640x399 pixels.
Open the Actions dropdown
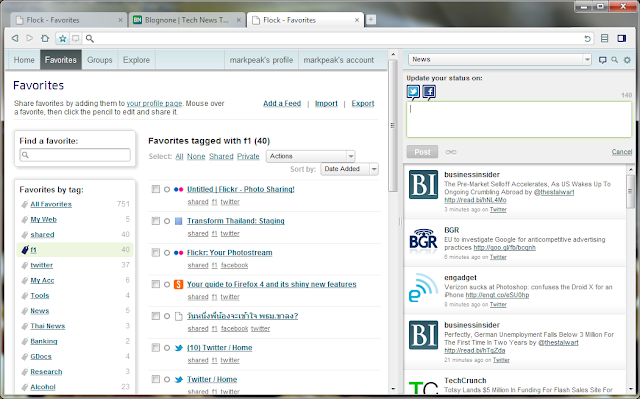[x=310, y=156]
